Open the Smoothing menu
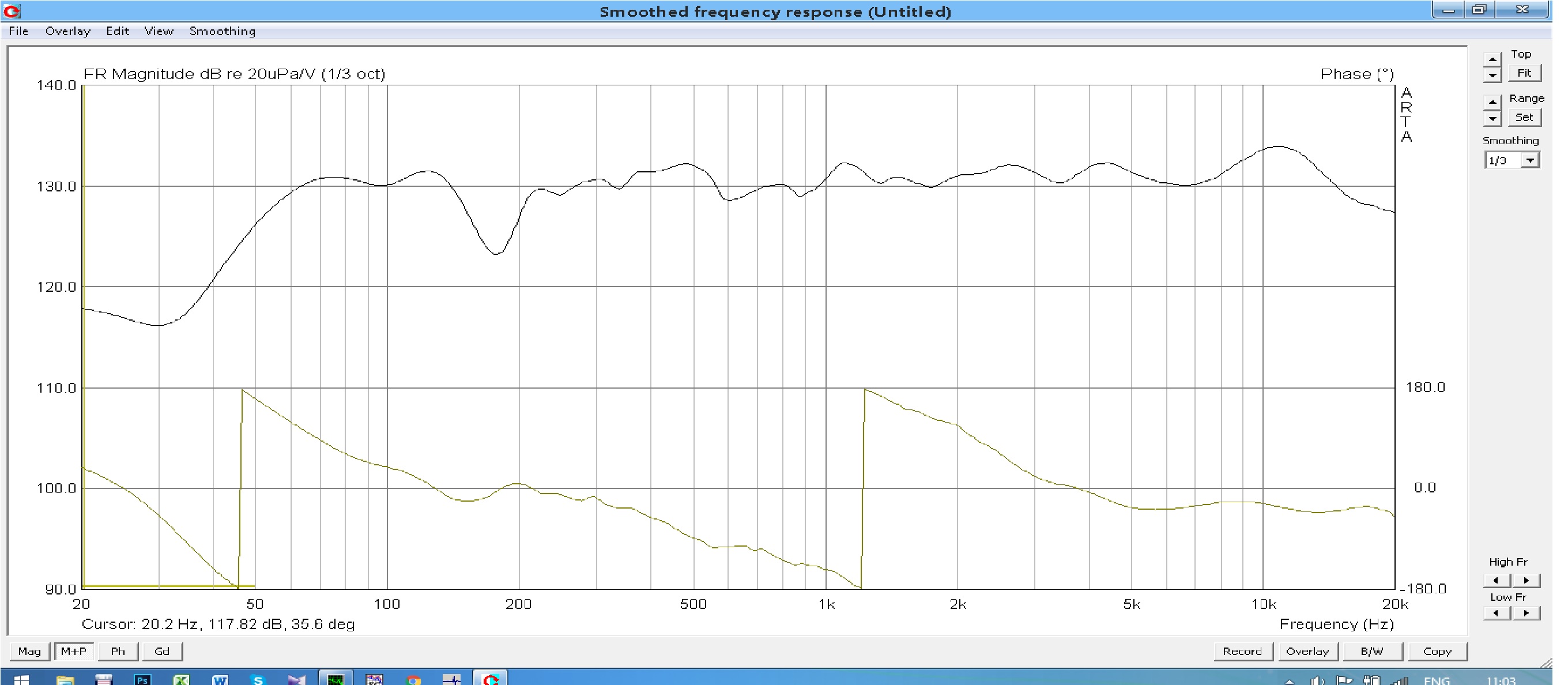1568x685 pixels. (222, 31)
